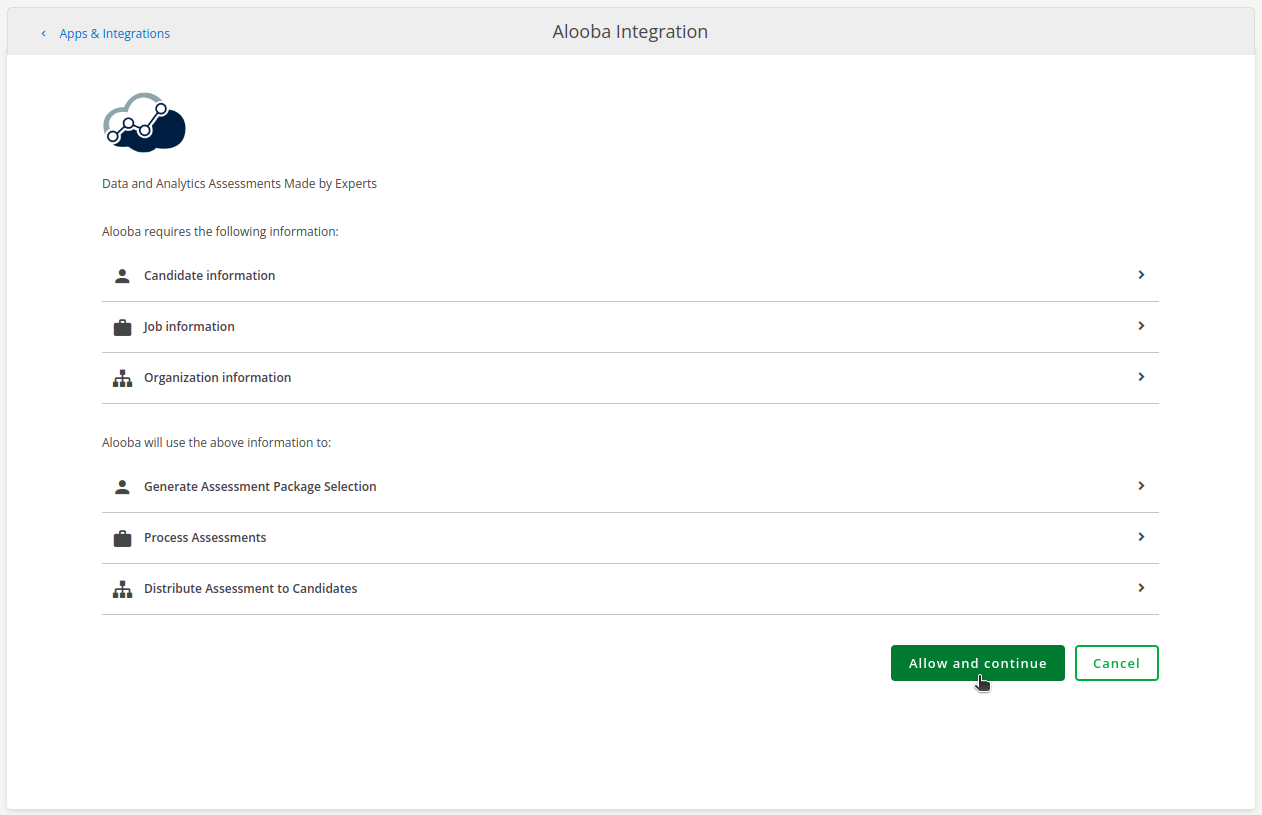Select the Job information row label
This screenshot has height=815, width=1262.
(189, 327)
